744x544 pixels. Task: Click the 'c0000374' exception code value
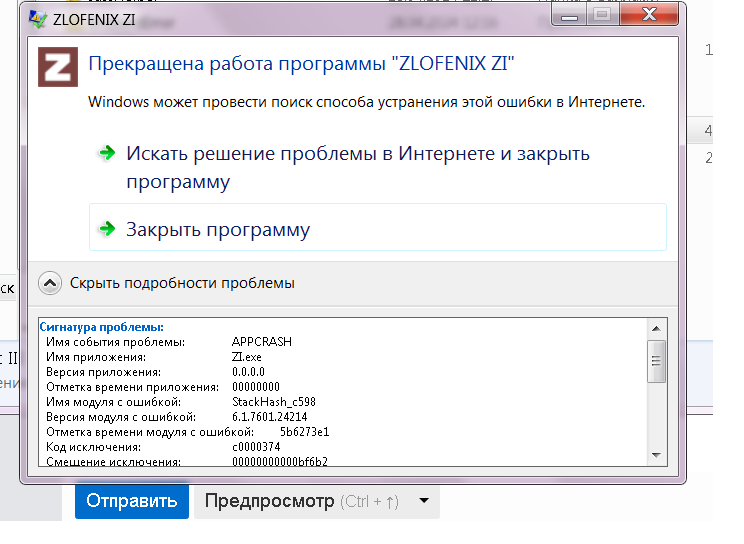click(256, 447)
